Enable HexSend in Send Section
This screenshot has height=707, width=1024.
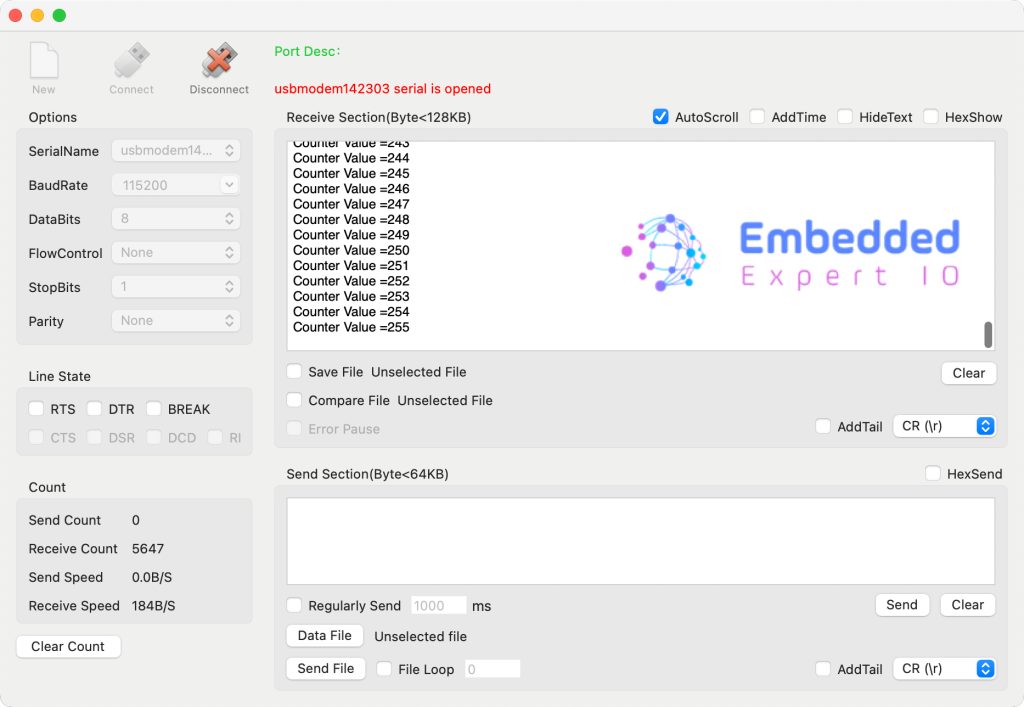click(933, 474)
